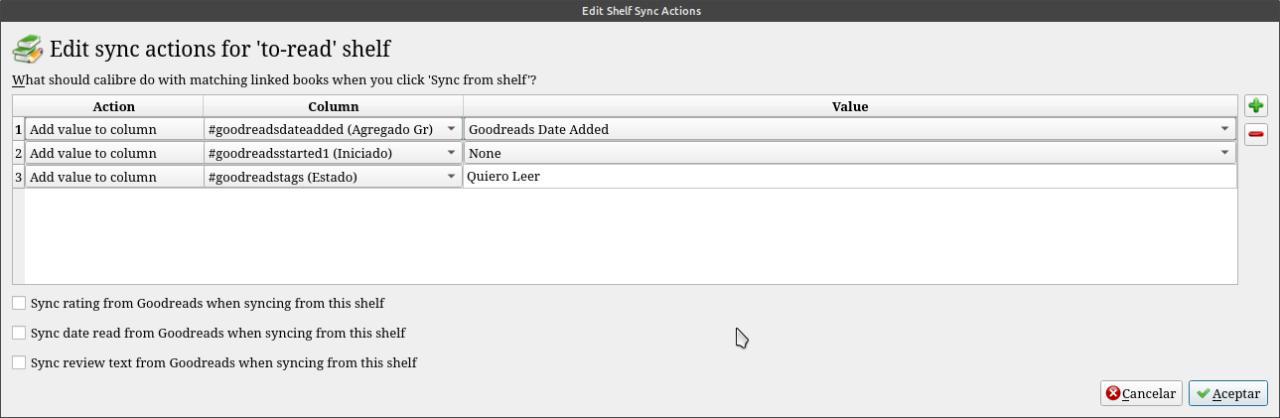Select row 3 by its row number
Screen dimensions: 1280x418
coord(18,178)
